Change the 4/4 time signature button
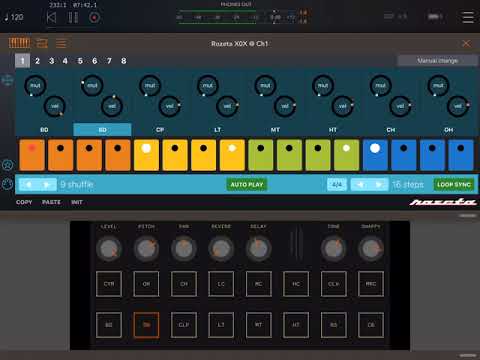Screen dimensions: 480x360 337,184
